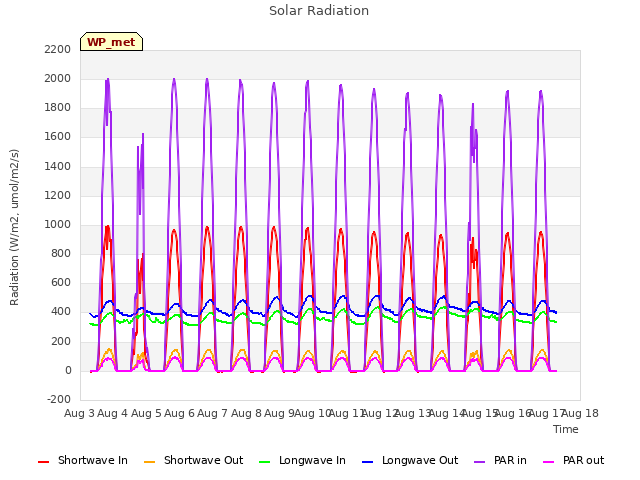
Task: Click the 2000 y-axis tick label
Action: tap(58, 78)
